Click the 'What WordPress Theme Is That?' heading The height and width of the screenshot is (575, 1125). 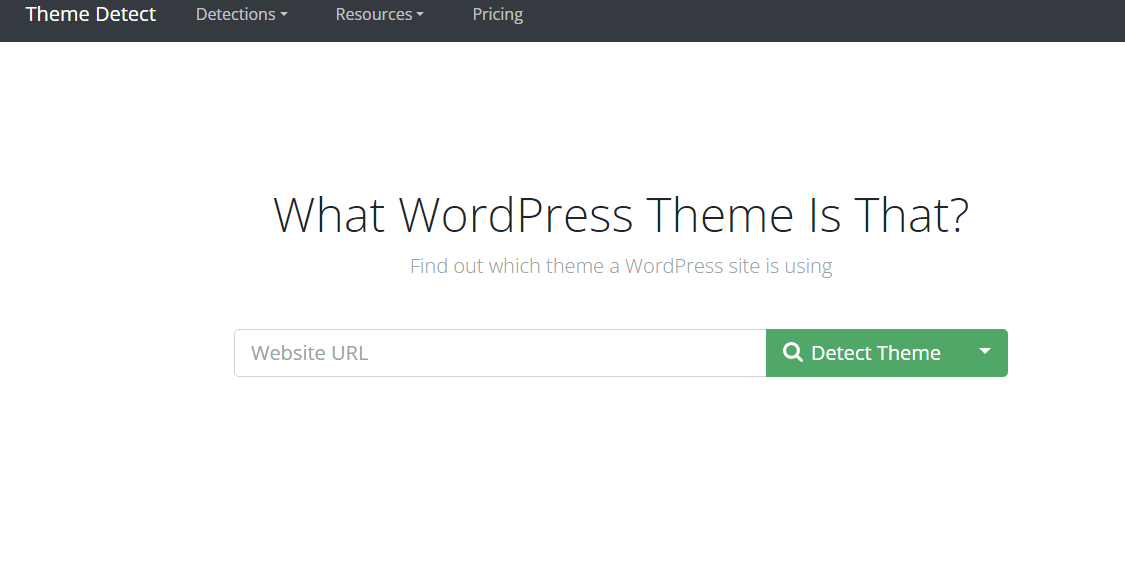coord(621,215)
